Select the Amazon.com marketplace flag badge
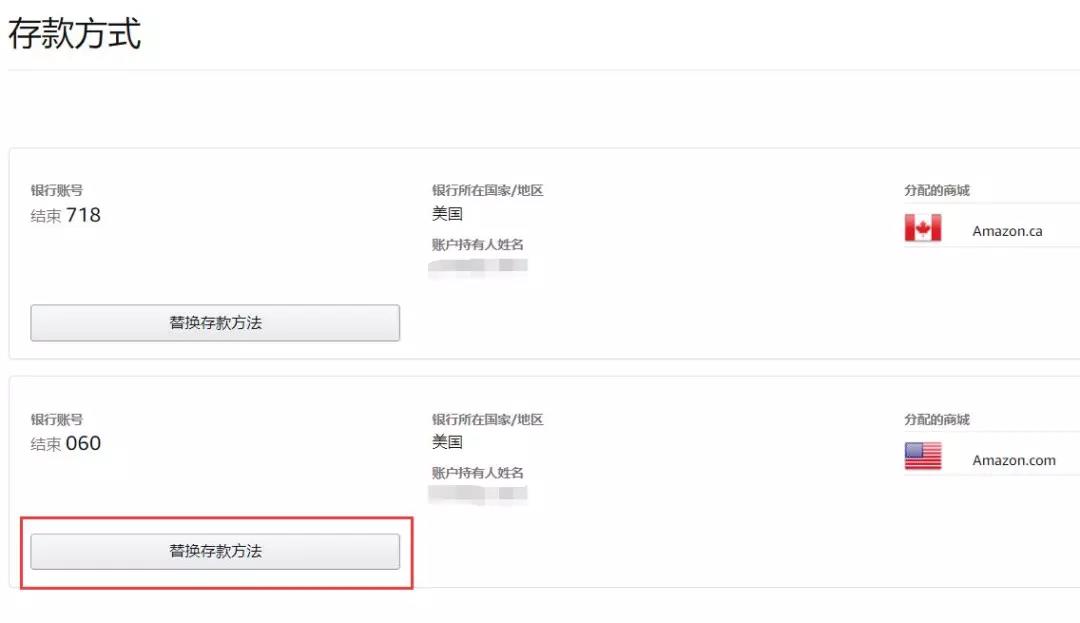Screen dimensions: 1080x623 point(922,458)
